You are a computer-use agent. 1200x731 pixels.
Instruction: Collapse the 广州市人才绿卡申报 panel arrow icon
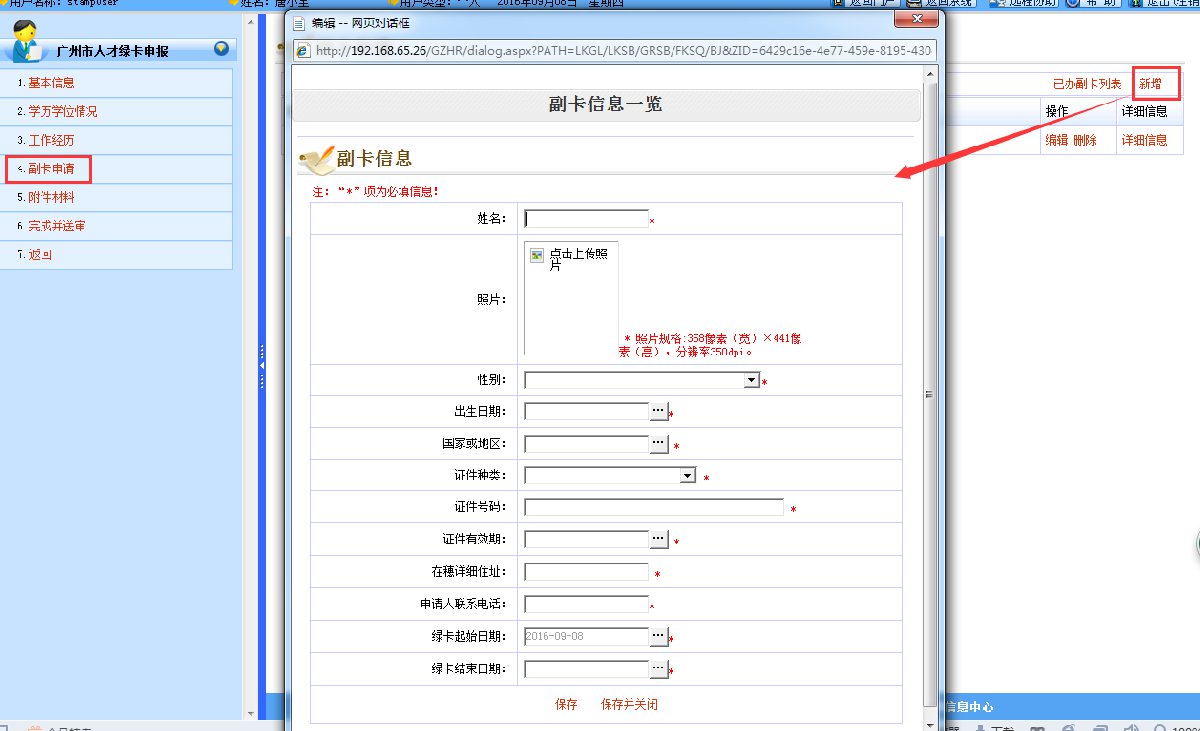[221, 48]
